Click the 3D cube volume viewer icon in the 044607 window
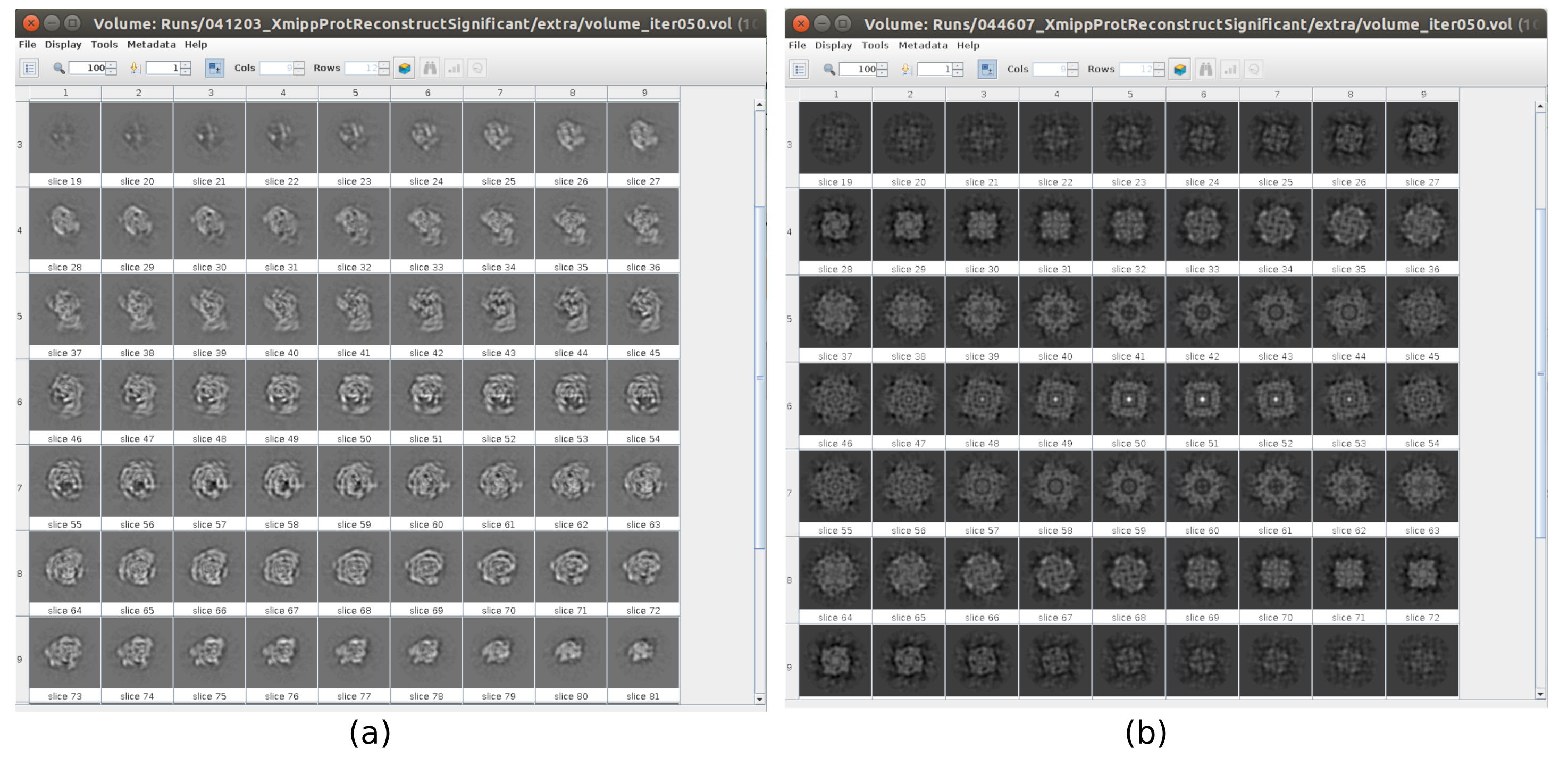 pos(1180,69)
